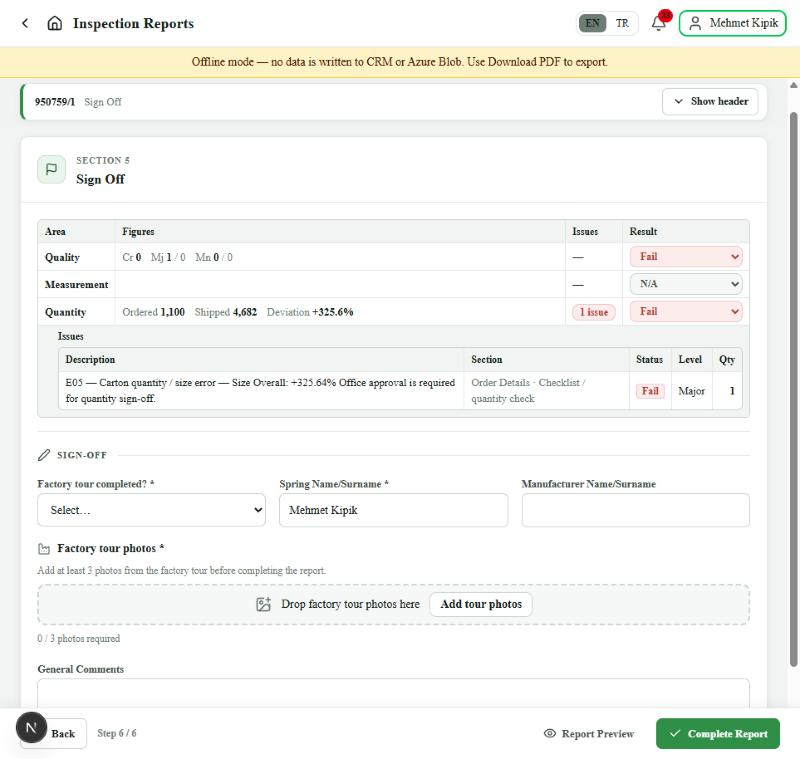Click the Offline mode banner message

pos(399,62)
